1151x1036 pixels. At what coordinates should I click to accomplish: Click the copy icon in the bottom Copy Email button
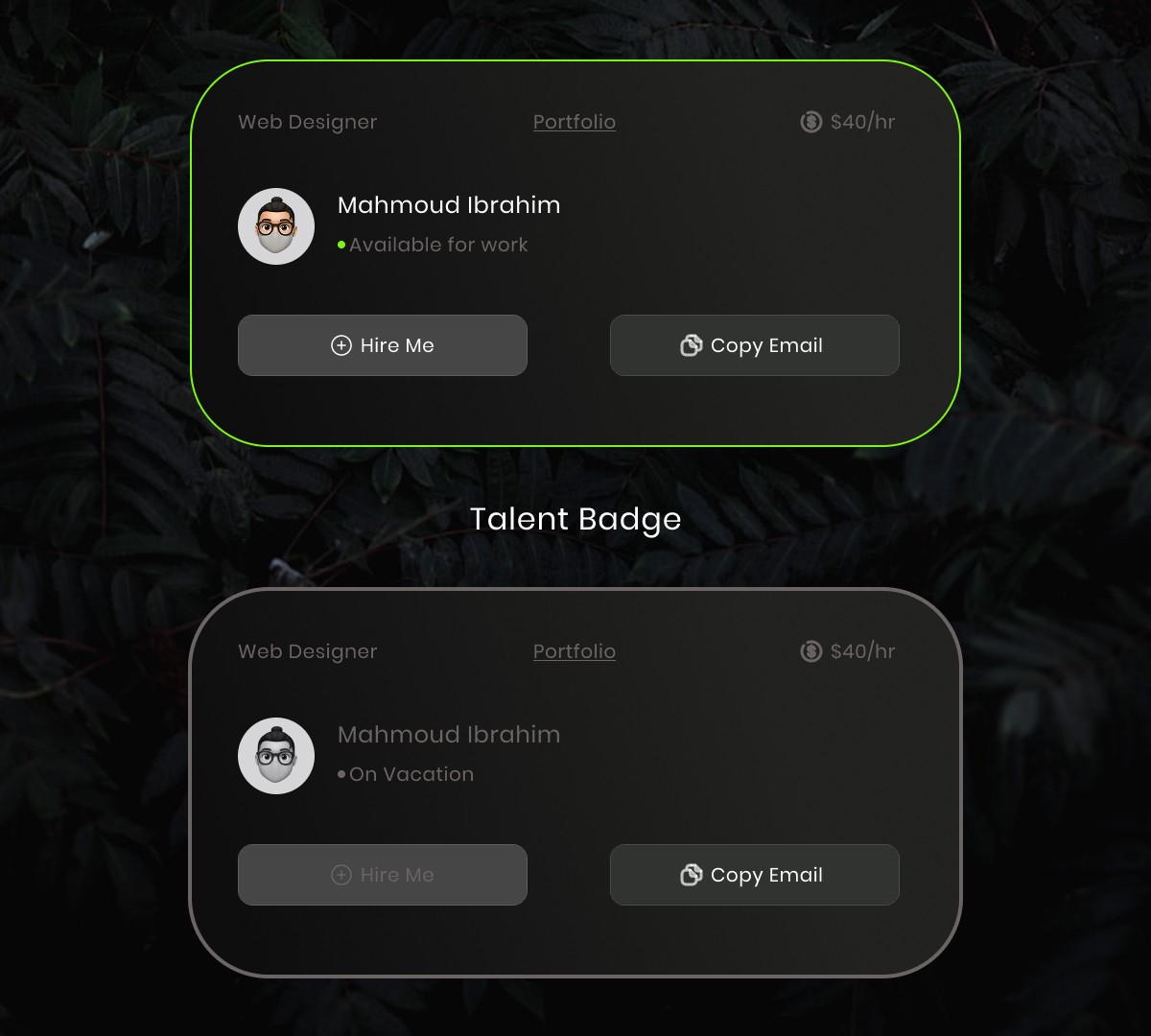pos(692,875)
